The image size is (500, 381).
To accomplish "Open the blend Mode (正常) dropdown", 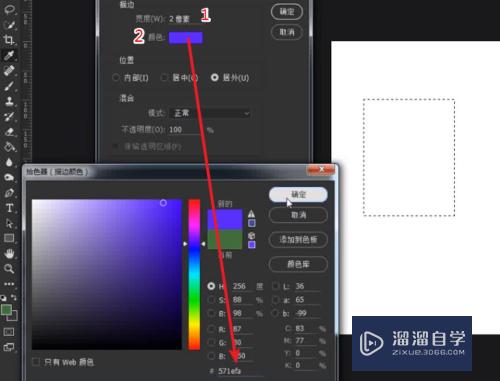I will pyautogui.click(x=210, y=113).
